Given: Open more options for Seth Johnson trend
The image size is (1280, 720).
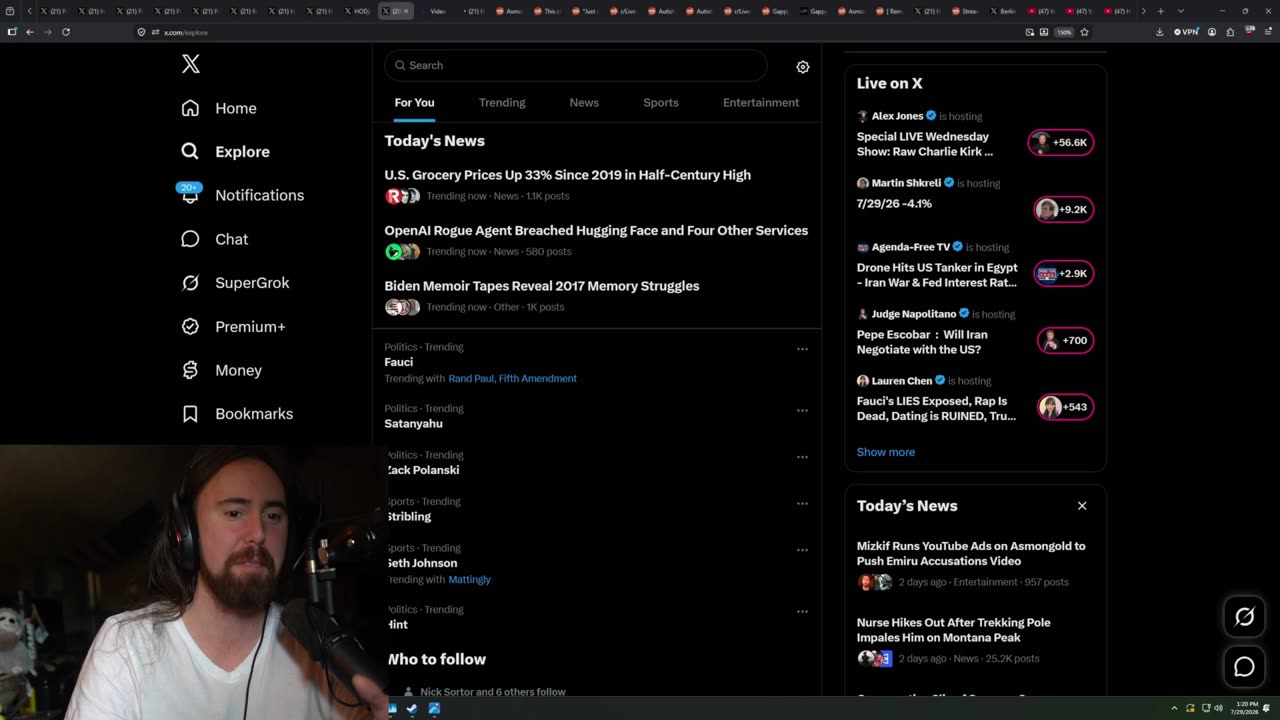Looking at the screenshot, I should point(802,550).
